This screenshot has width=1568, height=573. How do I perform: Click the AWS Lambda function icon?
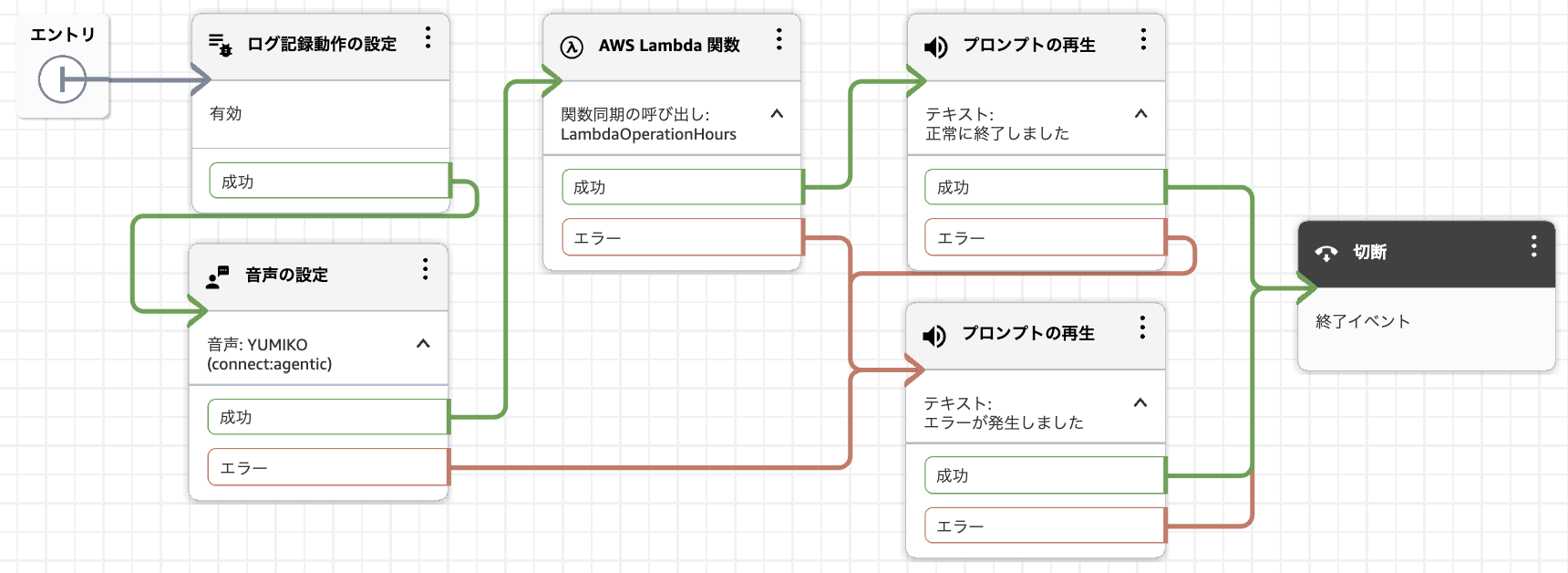click(572, 47)
